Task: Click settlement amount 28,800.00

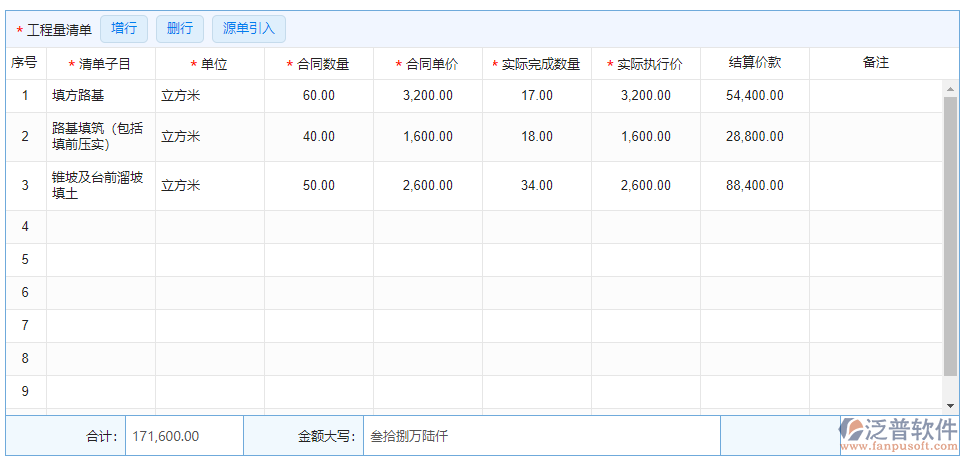Action: (x=754, y=136)
